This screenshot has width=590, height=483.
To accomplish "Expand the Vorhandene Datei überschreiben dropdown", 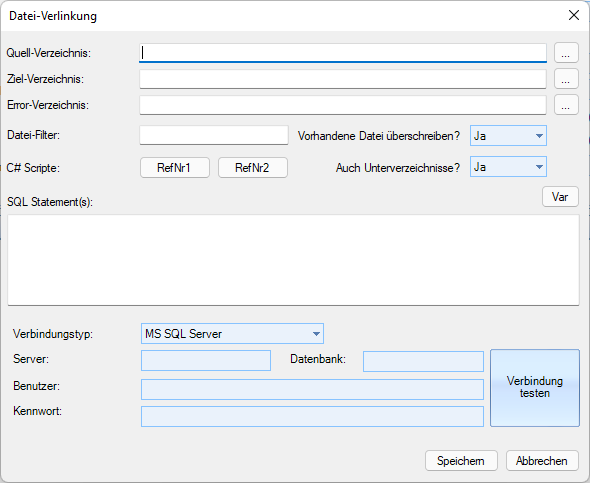I will (508, 136).
